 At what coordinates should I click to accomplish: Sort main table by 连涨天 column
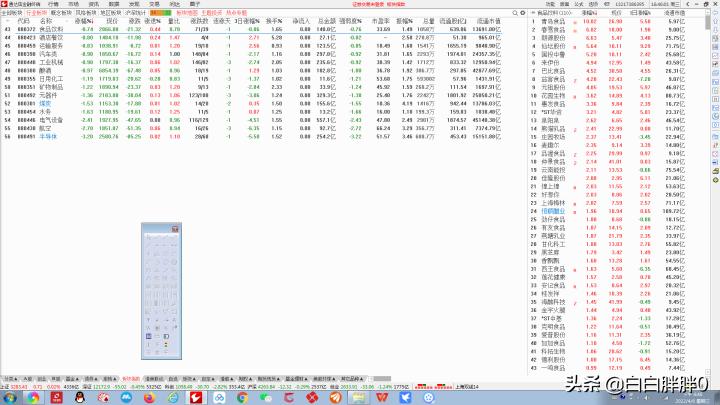[222, 21]
